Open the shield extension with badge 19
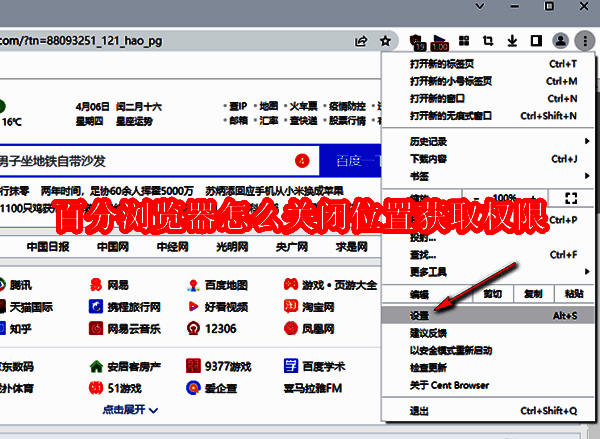 (417, 42)
